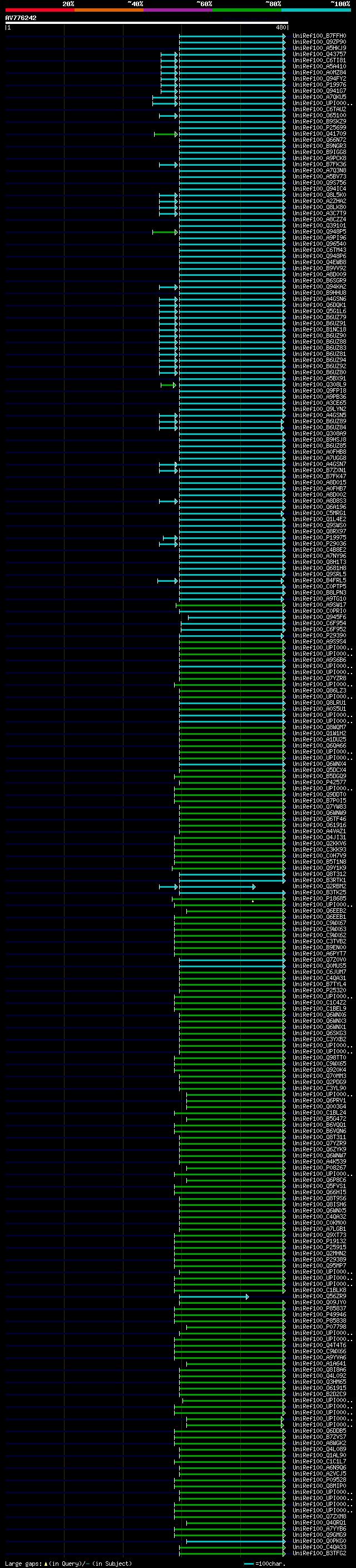356x1568 pixels.
Task: Select hit label UniRef100_P19975
Action: pyautogui.click(x=319, y=537)
